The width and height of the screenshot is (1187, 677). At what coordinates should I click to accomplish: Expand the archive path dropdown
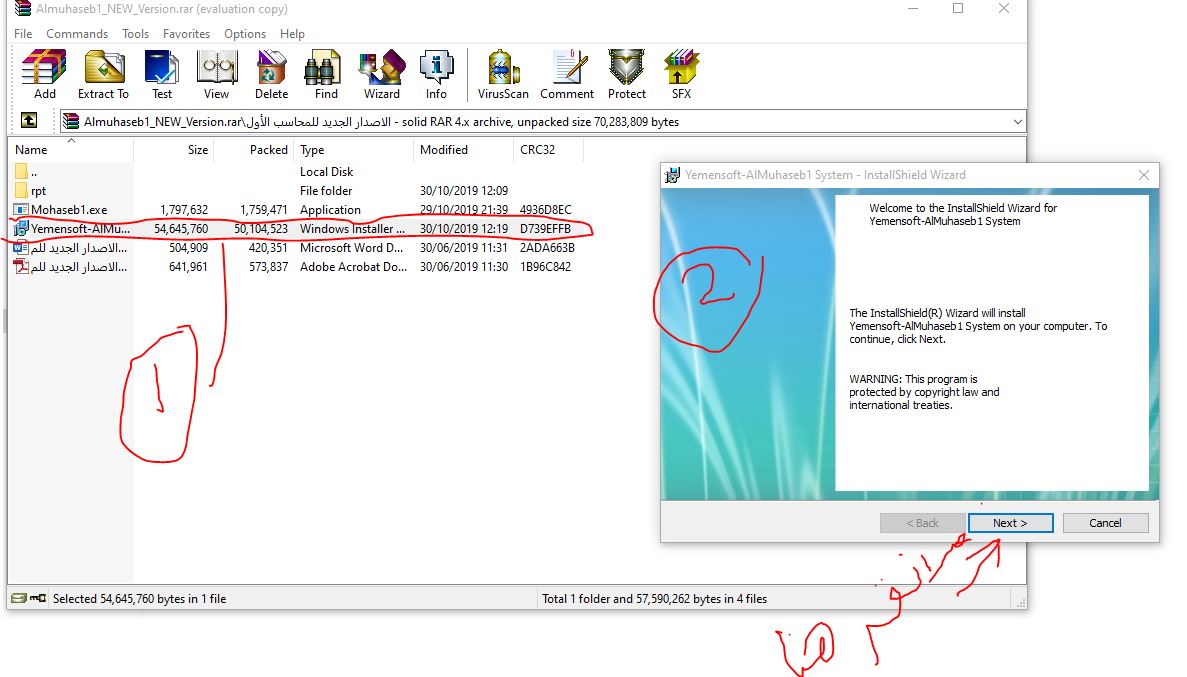tap(1017, 122)
